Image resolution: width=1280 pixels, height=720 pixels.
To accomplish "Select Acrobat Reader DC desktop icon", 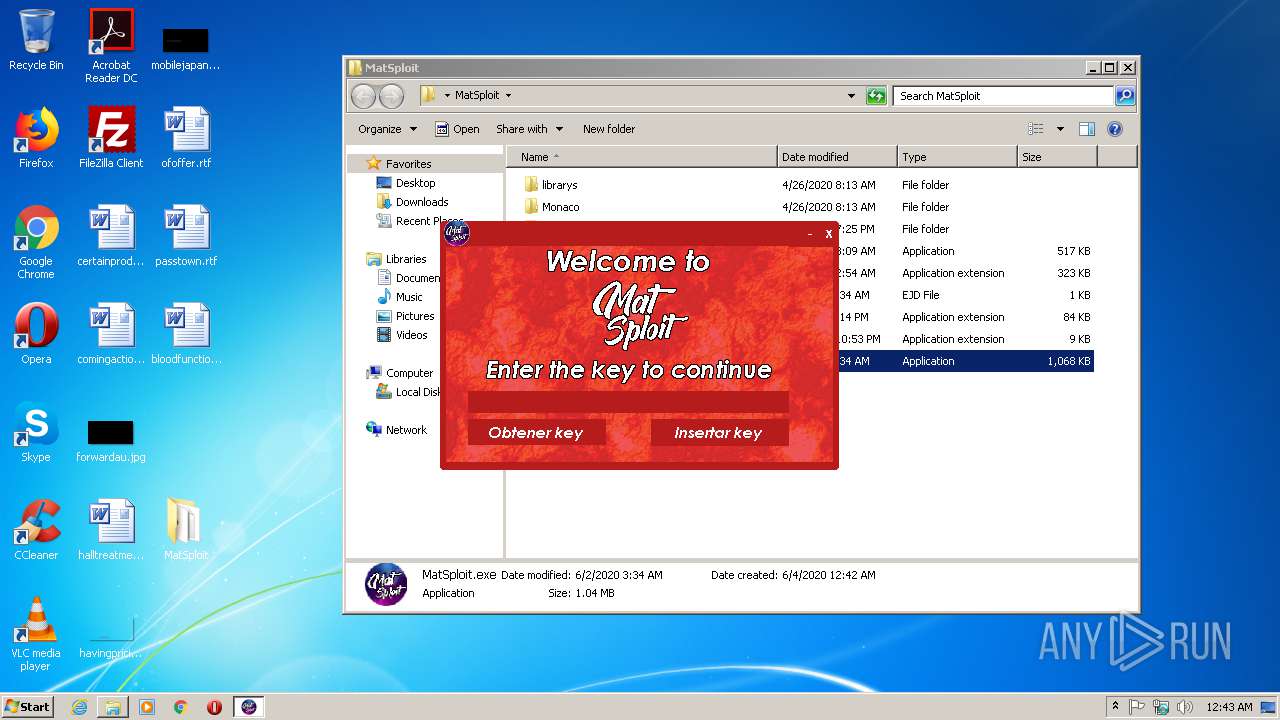I will coord(111,46).
